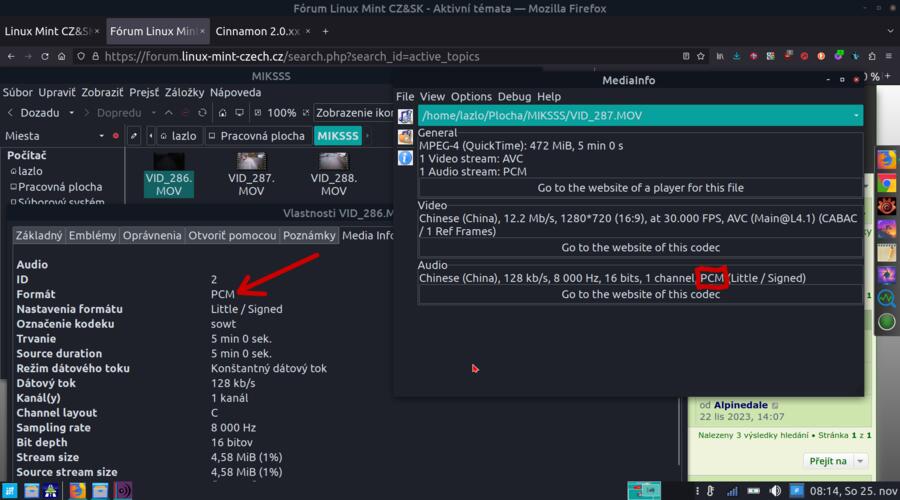Open the Zobrazenie ikon view dropdown

350,113
